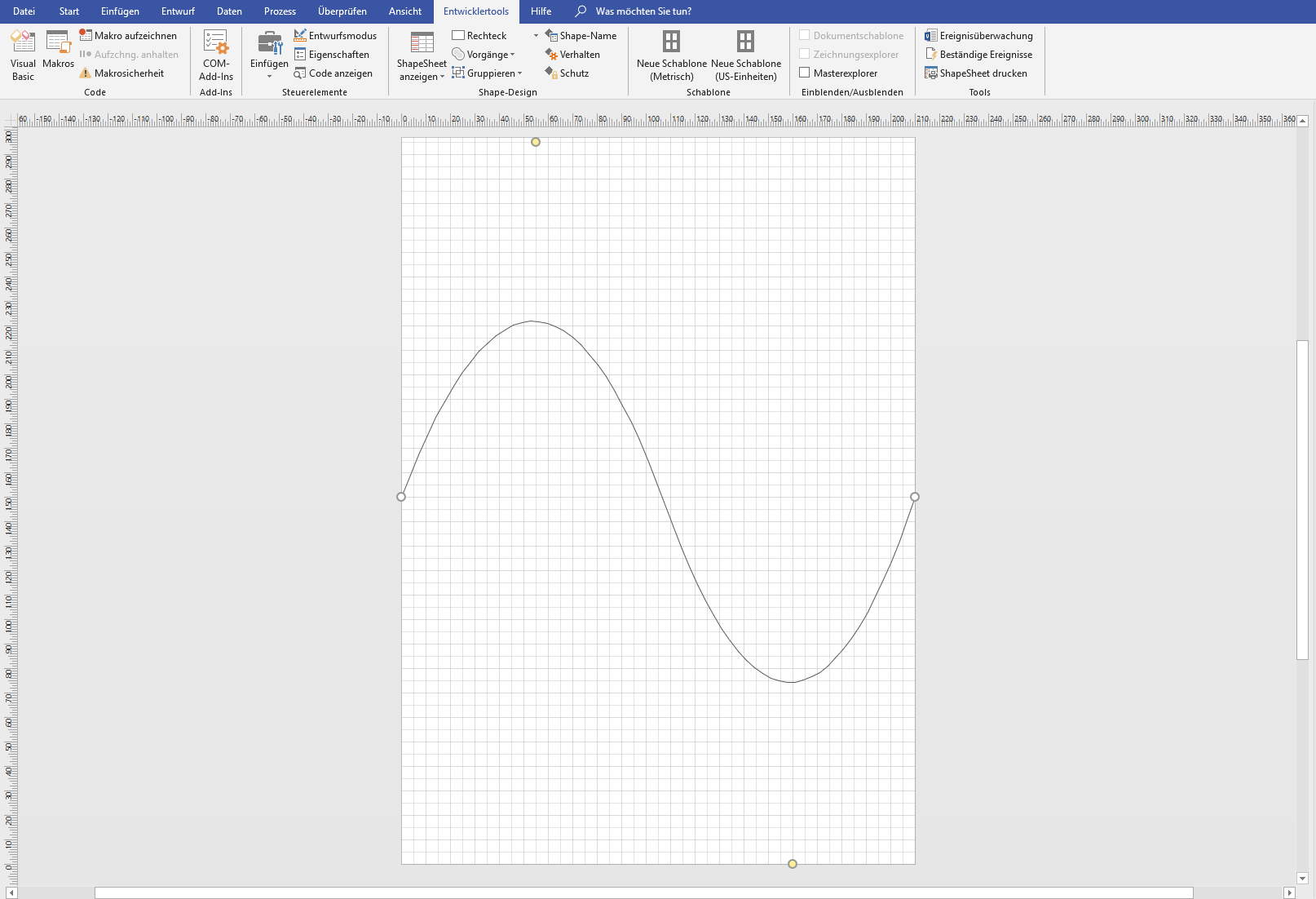The height and width of the screenshot is (899, 1316).
Task: Open COM-Add-Ins dialog
Action: (216, 55)
